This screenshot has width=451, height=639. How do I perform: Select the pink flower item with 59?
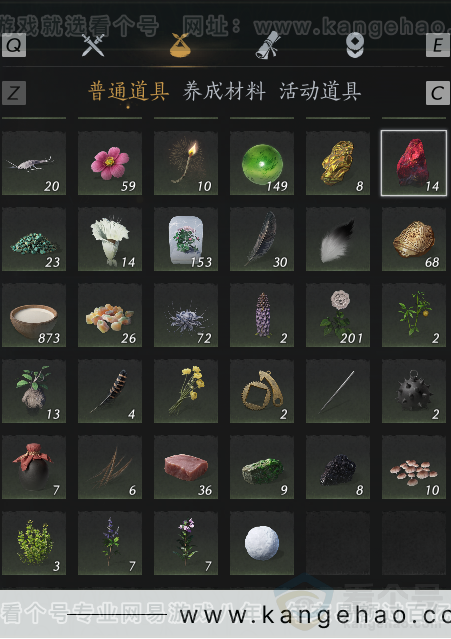tap(110, 163)
